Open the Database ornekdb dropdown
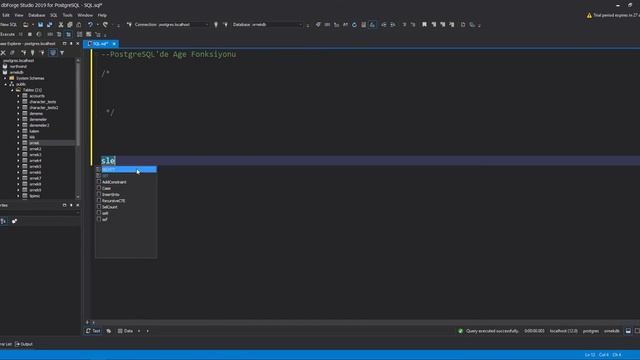Screen dimensions: 640x360 point(268,25)
